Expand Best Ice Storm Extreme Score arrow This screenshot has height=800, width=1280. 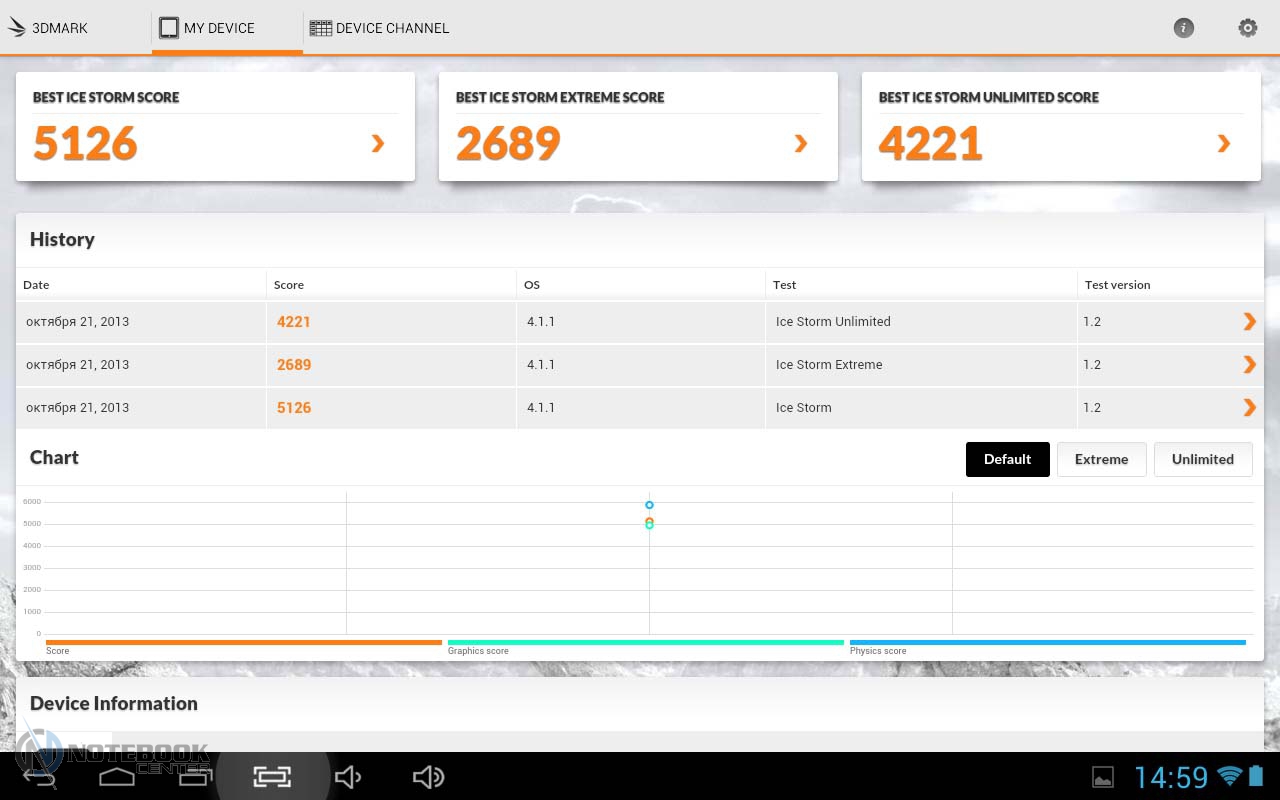click(801, 144)
